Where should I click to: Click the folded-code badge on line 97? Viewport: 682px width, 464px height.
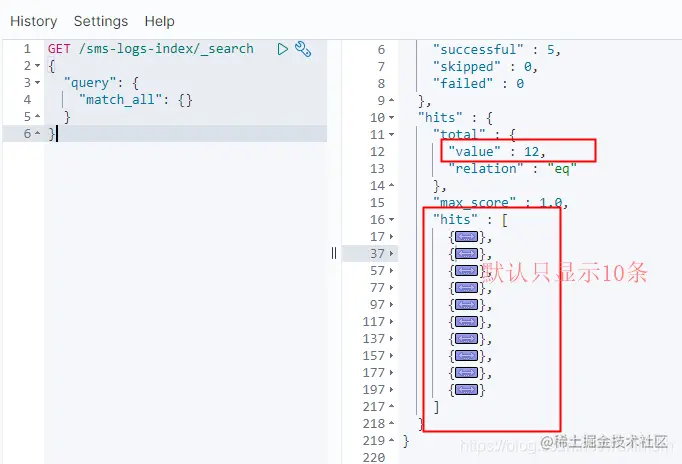pos(467,304)
